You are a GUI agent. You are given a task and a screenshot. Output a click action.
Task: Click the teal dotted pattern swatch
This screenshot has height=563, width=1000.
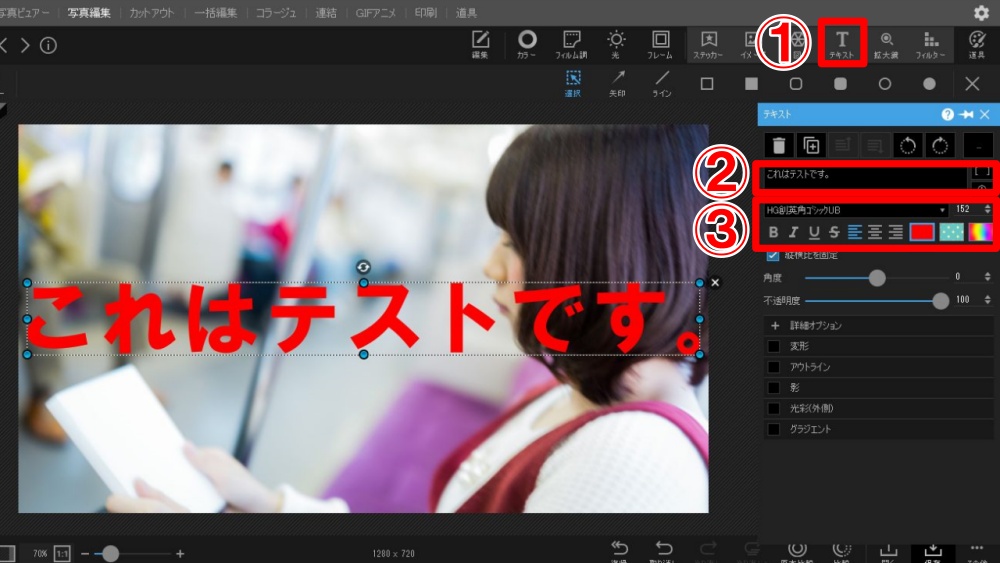click(x=952, y=232)
